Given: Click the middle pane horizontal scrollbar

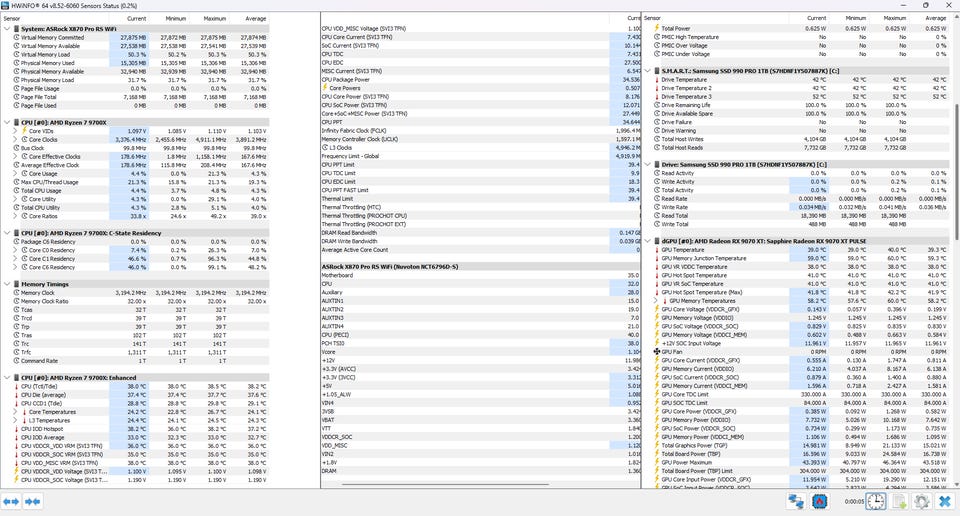Looking at the screenshot, I should (x=444, y=485).
